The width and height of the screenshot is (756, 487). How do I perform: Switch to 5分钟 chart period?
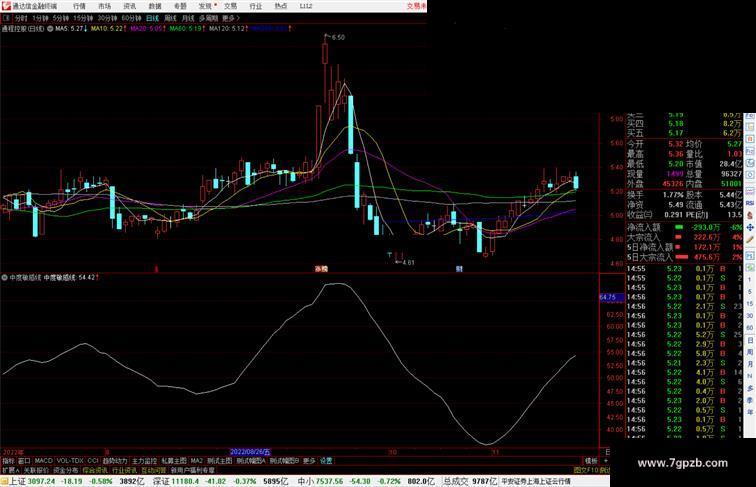tap(61, 18)
